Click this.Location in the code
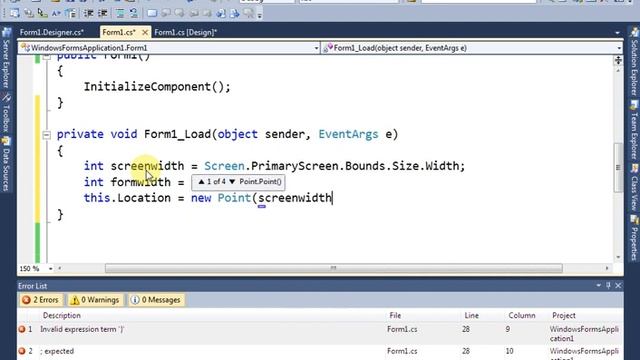This screenshot has width=640, height=360. (x=127, y=198)
